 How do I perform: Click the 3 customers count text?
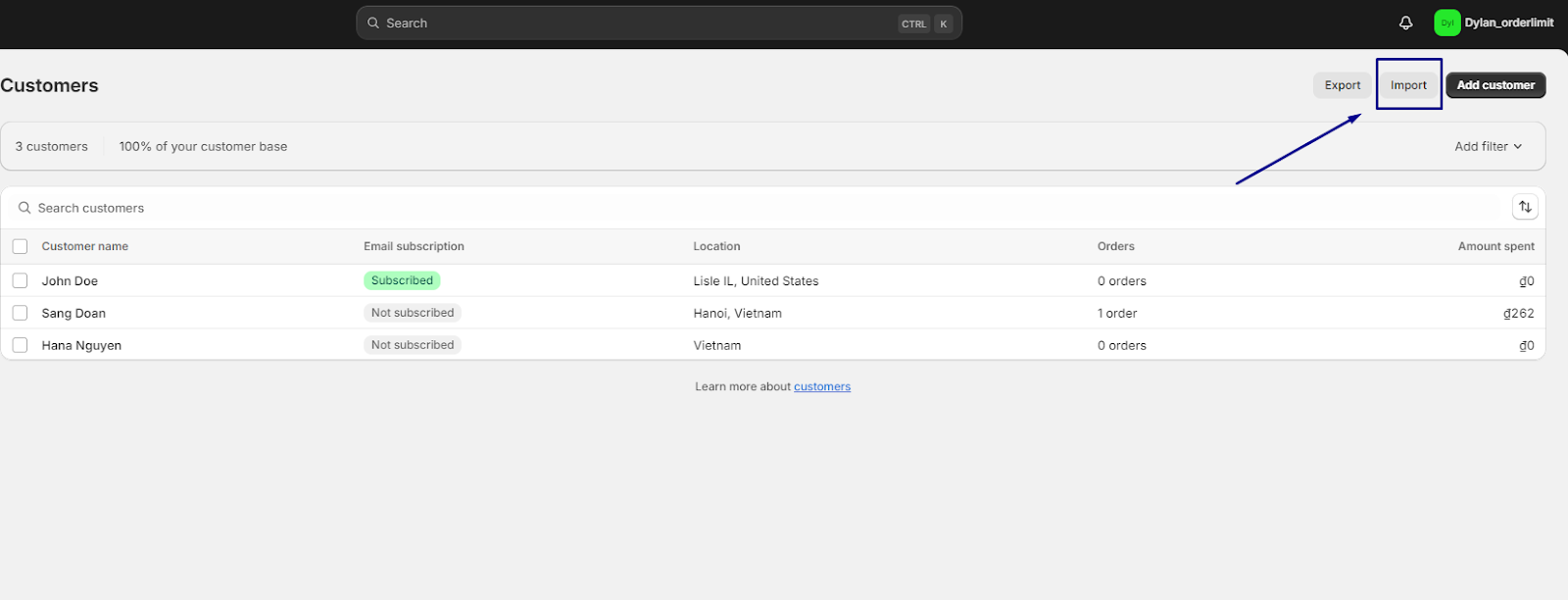click(x=51, y=146)
